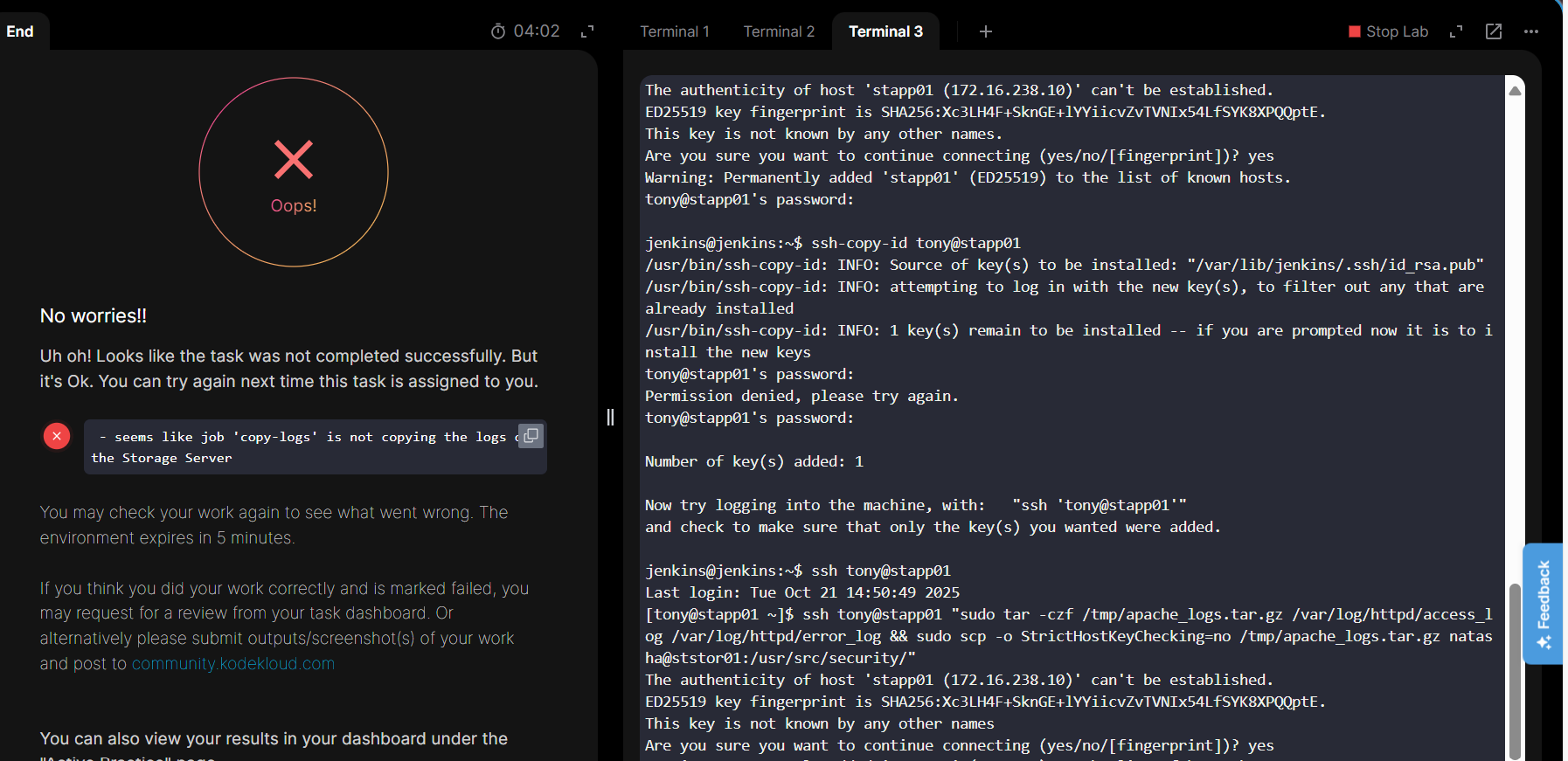Switch to the Terminal 2 tab
The width and height of the screenshot is (1568, 761).
pyautogui.click(x=778, y=31)
